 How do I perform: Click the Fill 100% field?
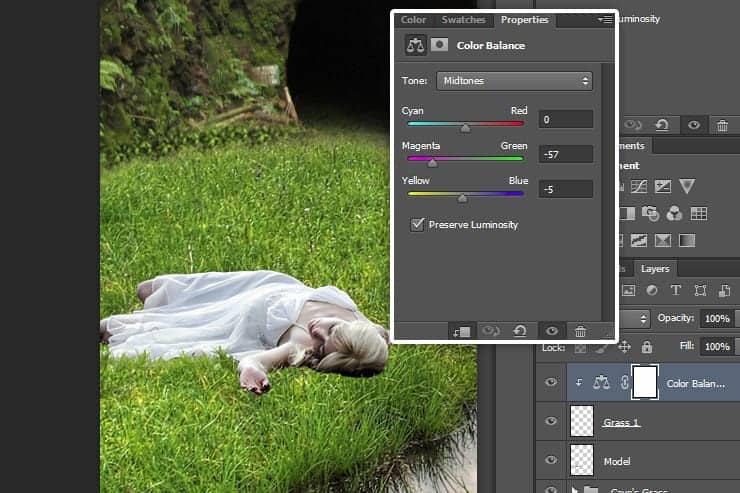(717, 346)
